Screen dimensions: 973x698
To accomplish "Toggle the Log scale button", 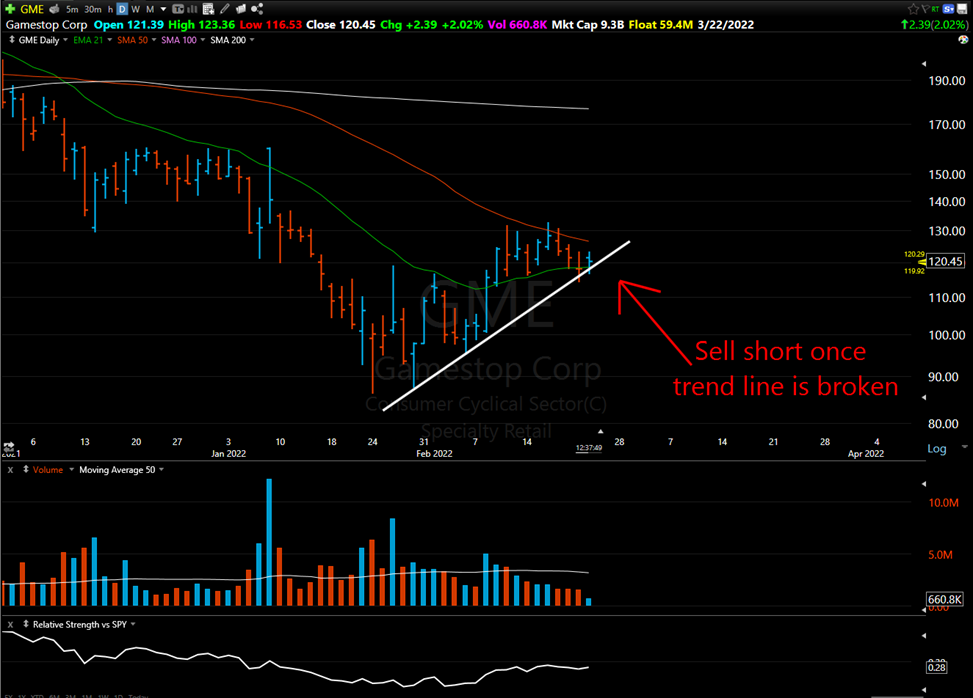I will pyautogui.click(x=936, y=449).
